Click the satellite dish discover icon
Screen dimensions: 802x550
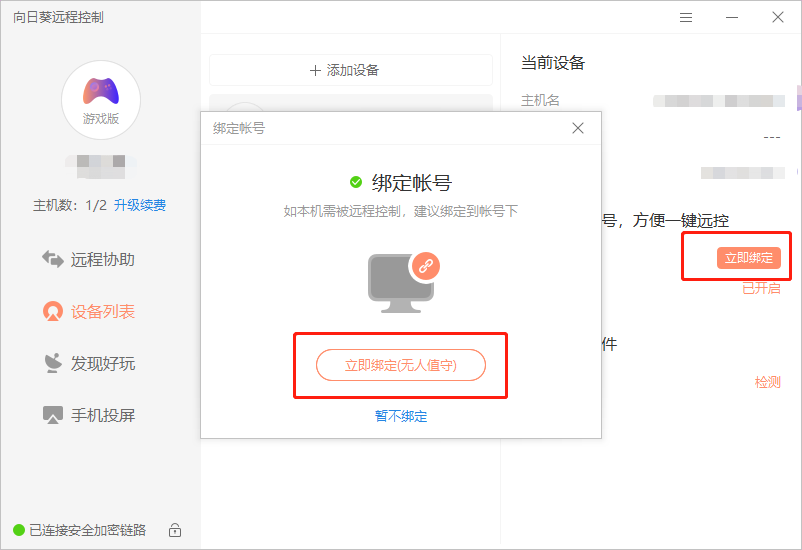pos(53,363)
